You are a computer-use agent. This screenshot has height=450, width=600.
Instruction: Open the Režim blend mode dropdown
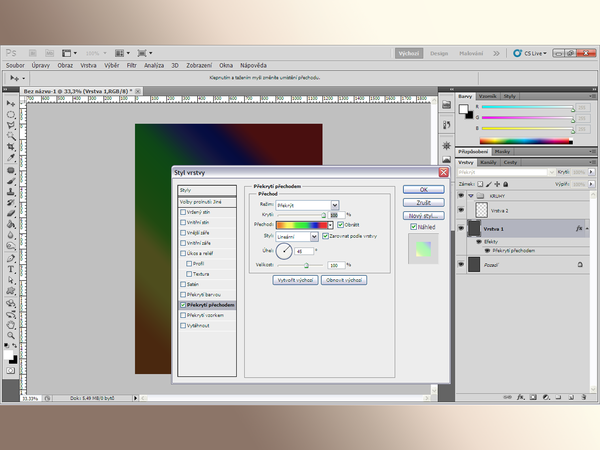[x=308, y=204]
